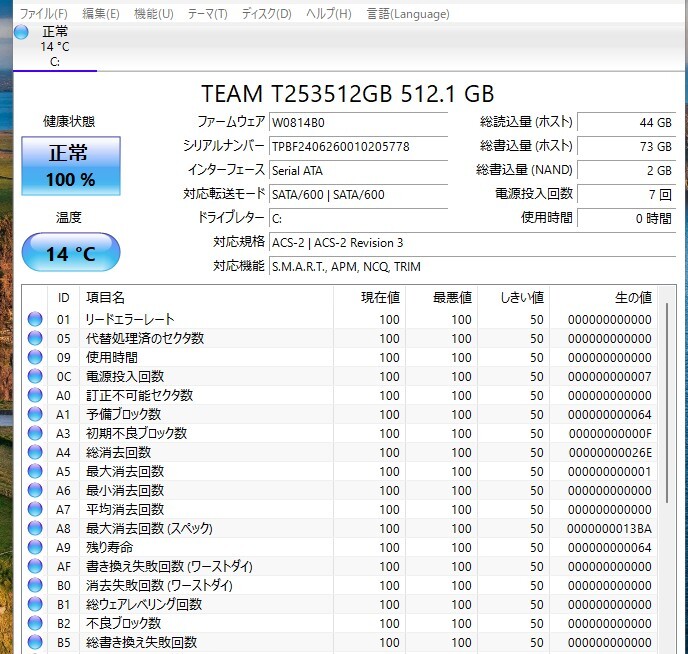
Task: Open the ディスク(D) menu
Action: [x=266, y=14]
